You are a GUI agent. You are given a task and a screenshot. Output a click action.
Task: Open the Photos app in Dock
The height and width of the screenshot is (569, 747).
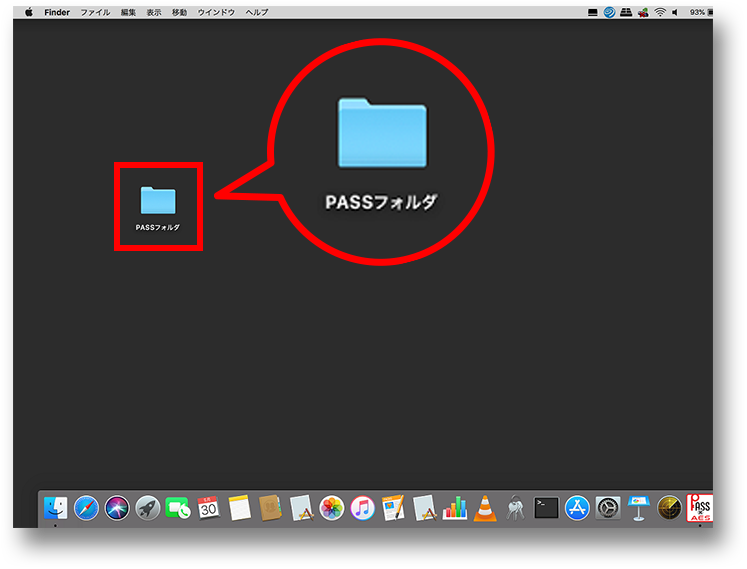click(332, 508)
